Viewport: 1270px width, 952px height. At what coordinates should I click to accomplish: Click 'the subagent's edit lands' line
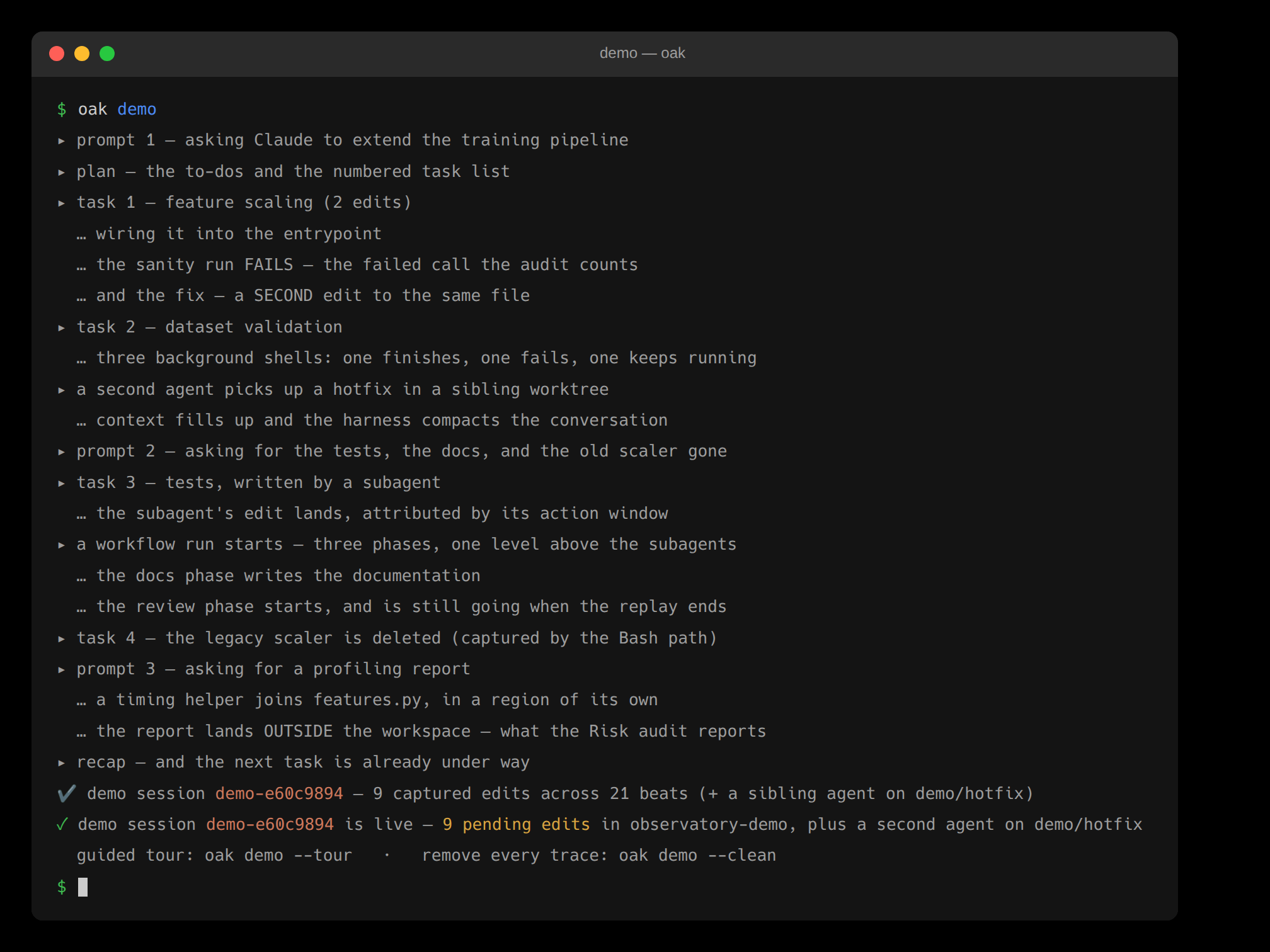372,514
